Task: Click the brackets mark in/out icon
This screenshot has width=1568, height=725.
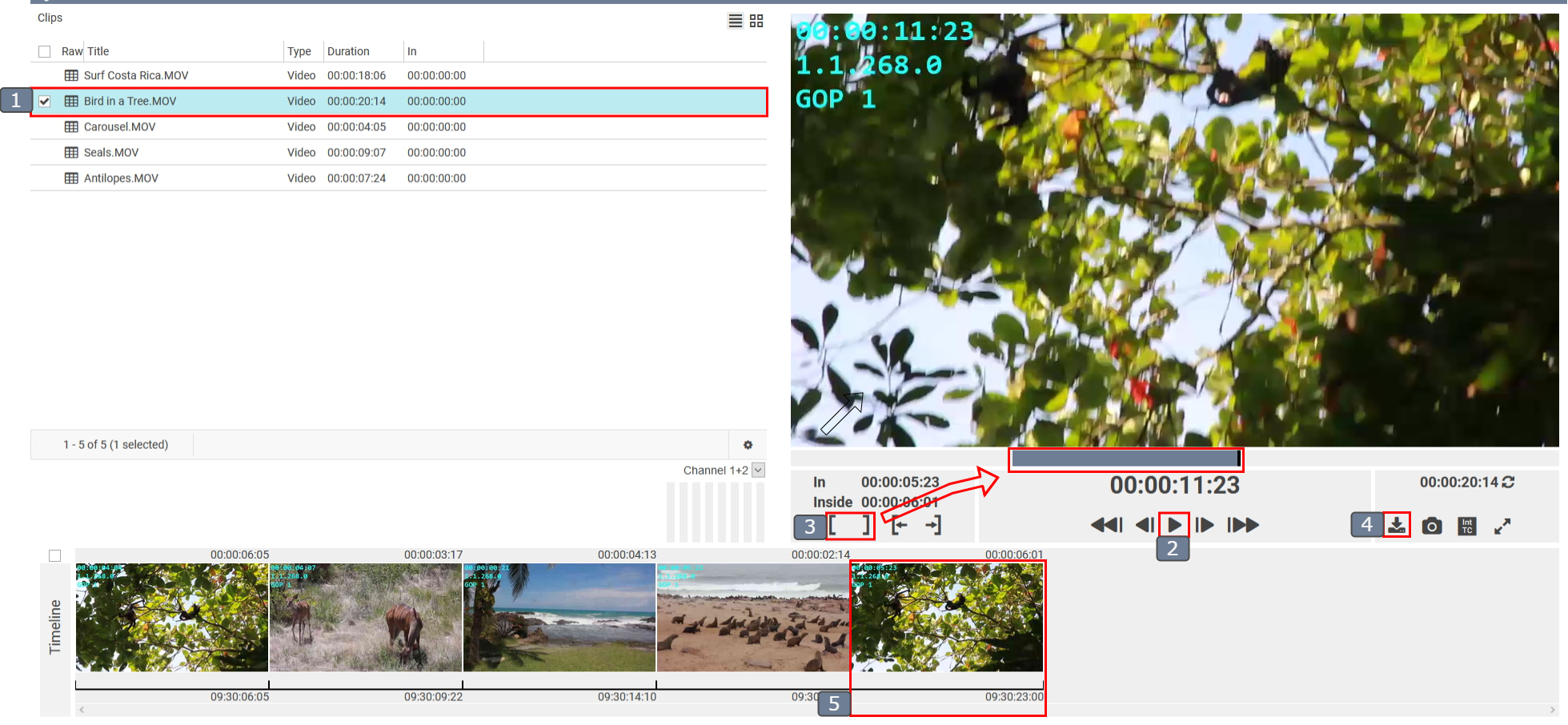Action: tap(849, 526)
